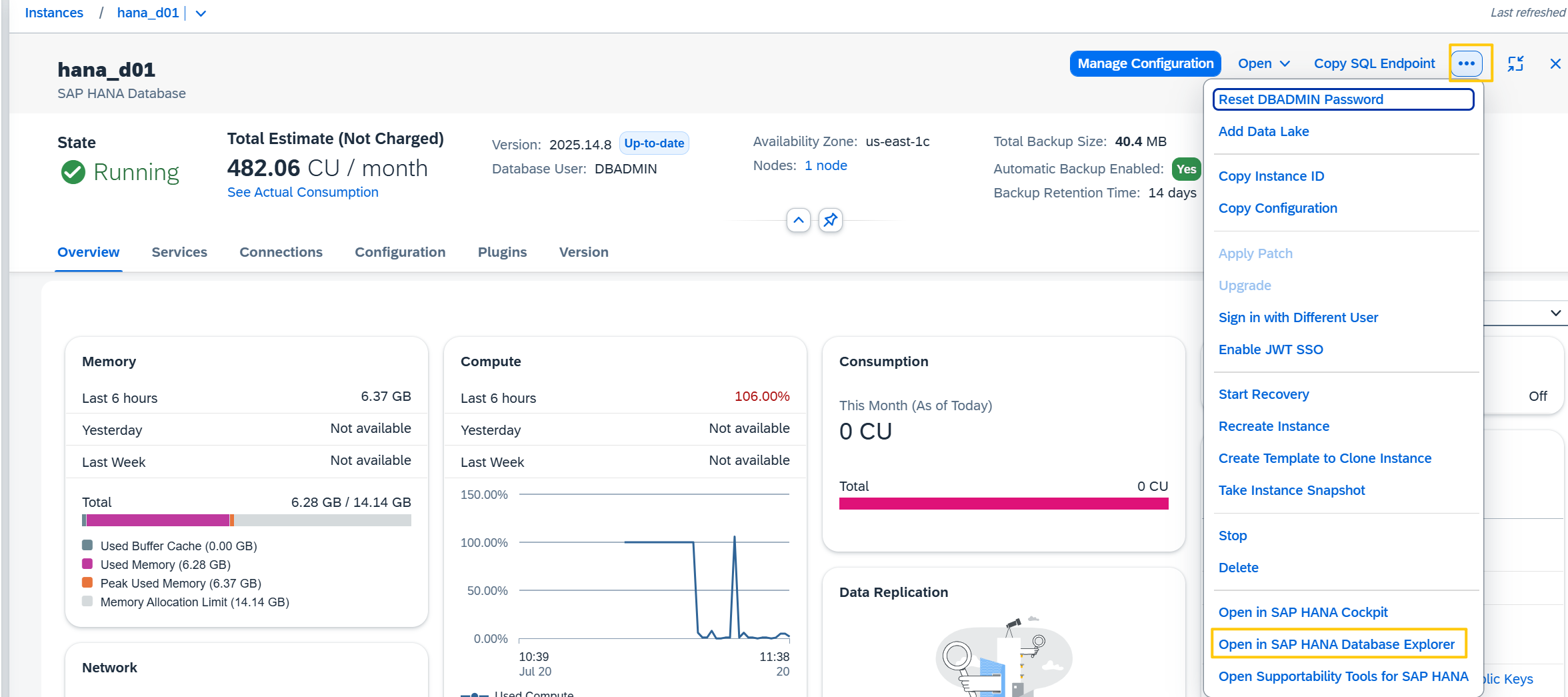
Task: Select Enable JWT SSO
Action: pos(1271,350)
